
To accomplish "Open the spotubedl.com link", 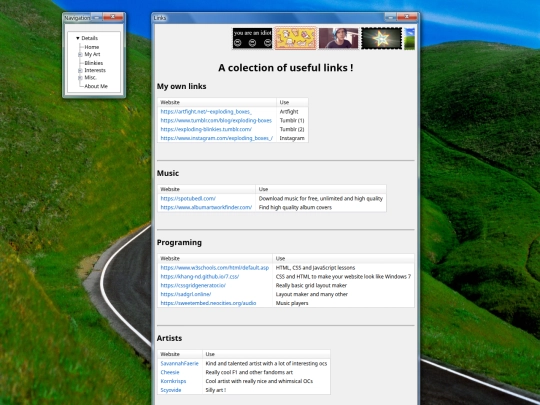I will 188,198.
